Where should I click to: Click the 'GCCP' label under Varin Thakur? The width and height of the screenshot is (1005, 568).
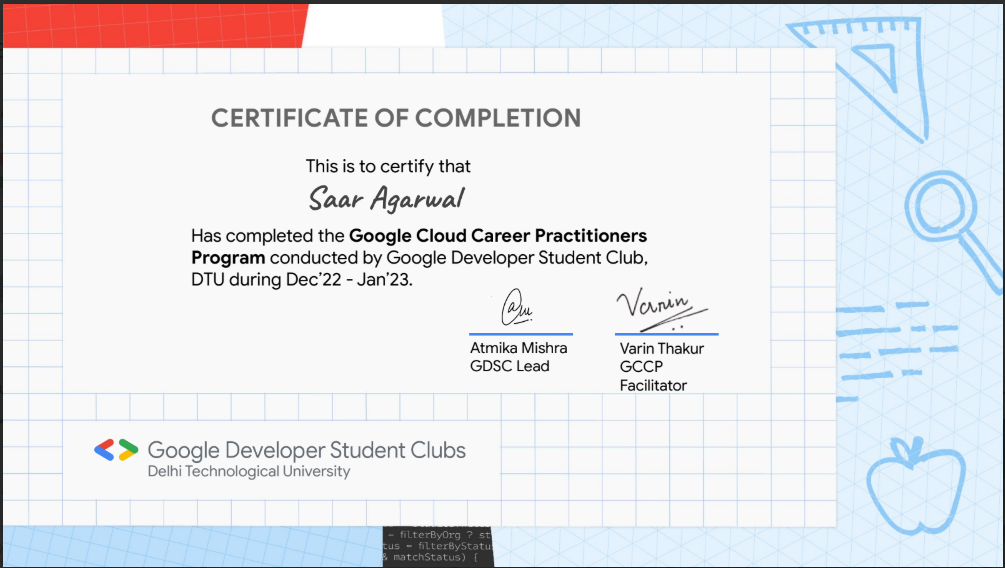pyautogui.click(x=641, y=367)
